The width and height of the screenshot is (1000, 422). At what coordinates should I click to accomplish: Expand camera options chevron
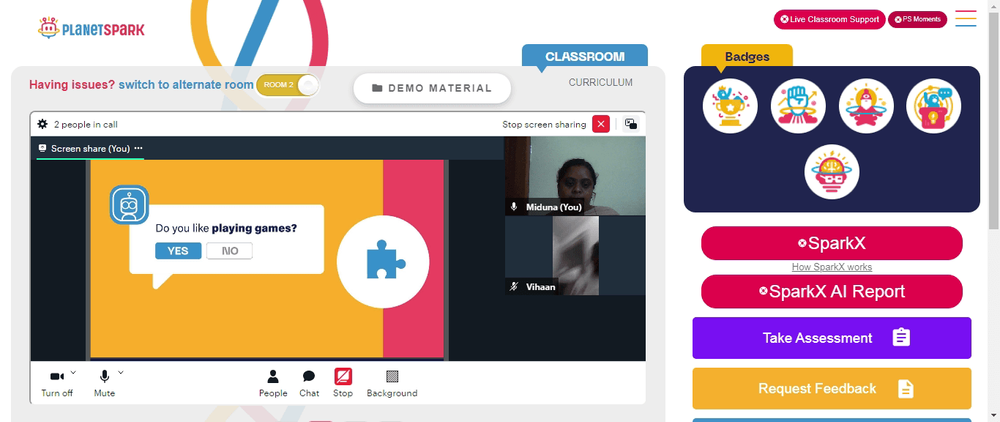[73, 372]
